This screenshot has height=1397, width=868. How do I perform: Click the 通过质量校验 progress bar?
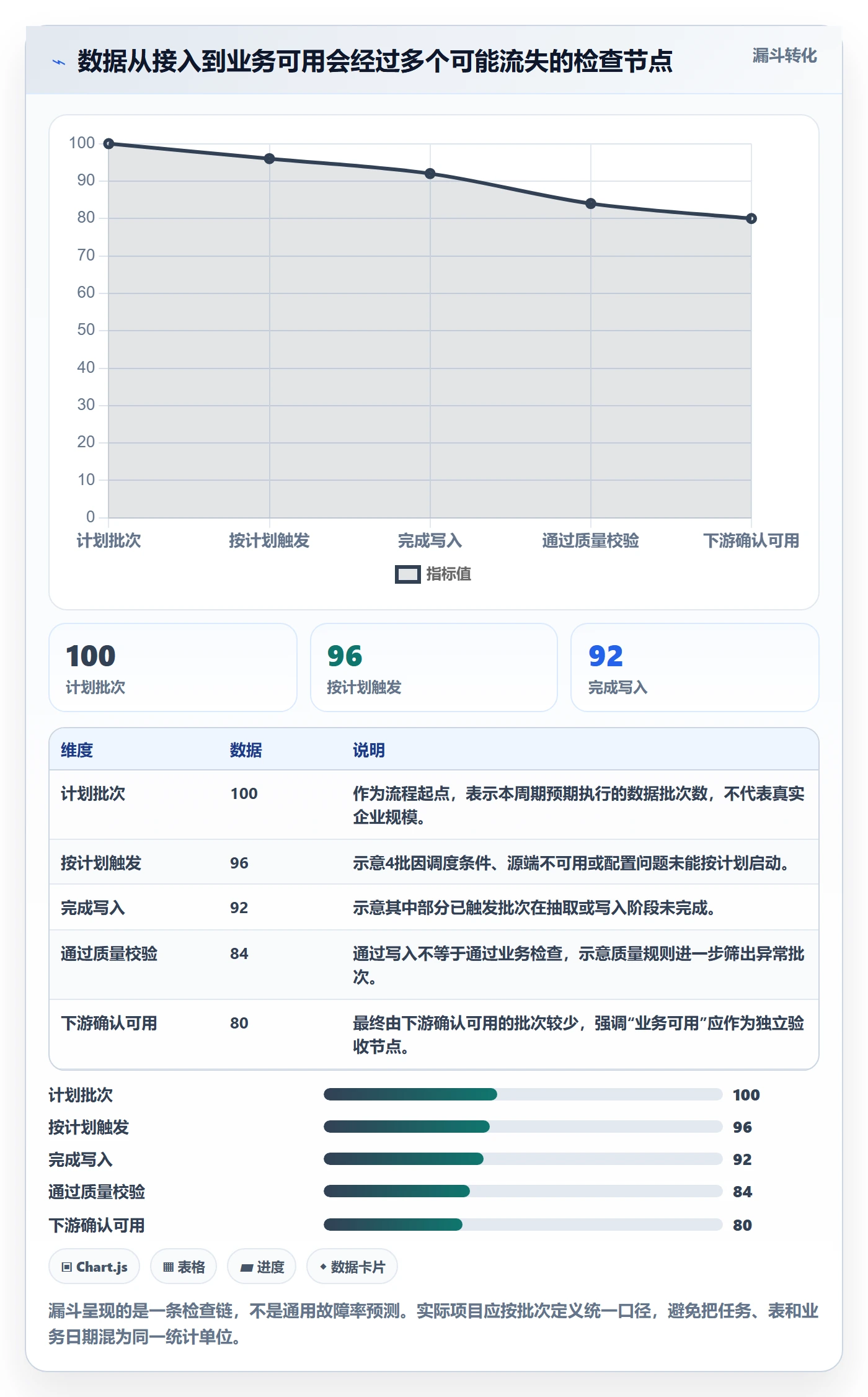(x=523, y=1191)
